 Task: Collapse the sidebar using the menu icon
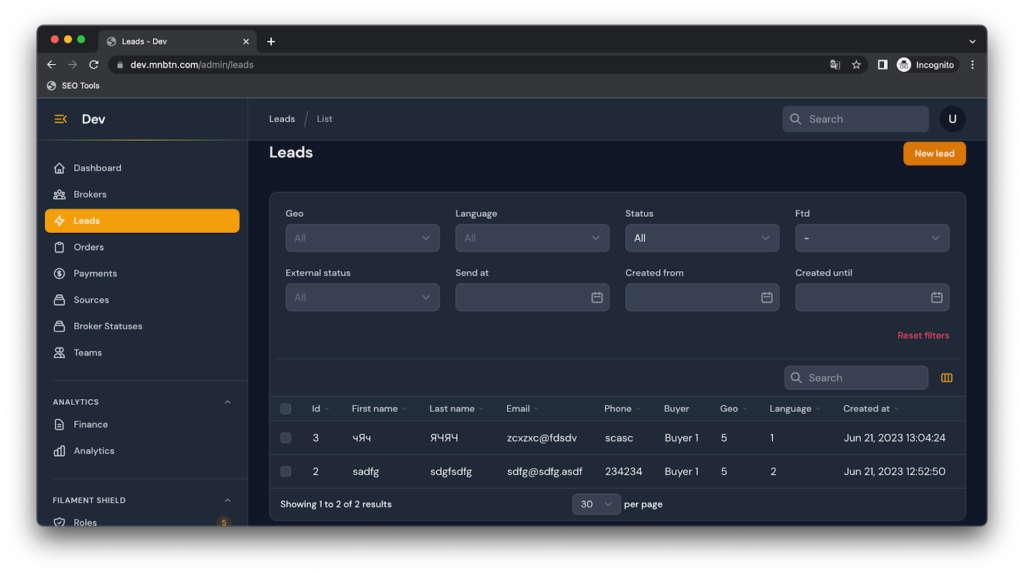(x=60, y=119)
